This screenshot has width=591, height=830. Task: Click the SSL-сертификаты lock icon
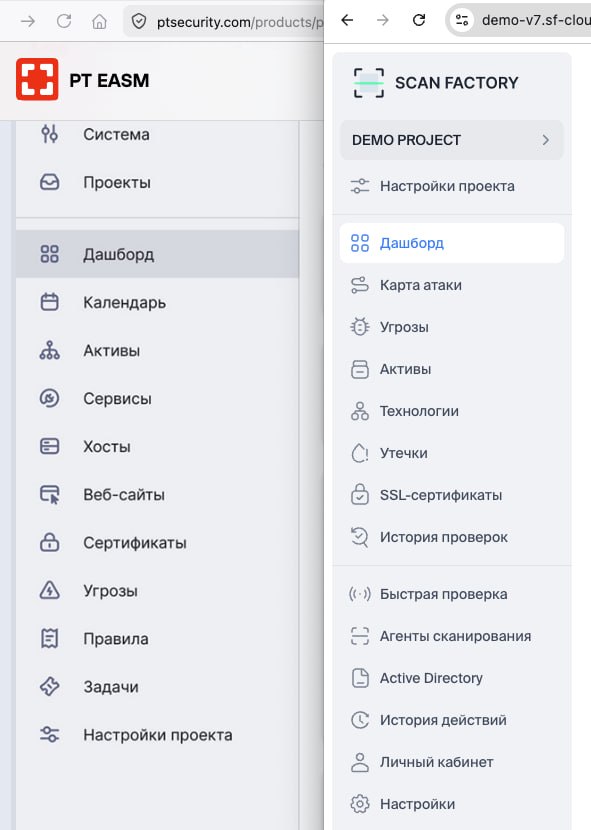pos(360,495)
